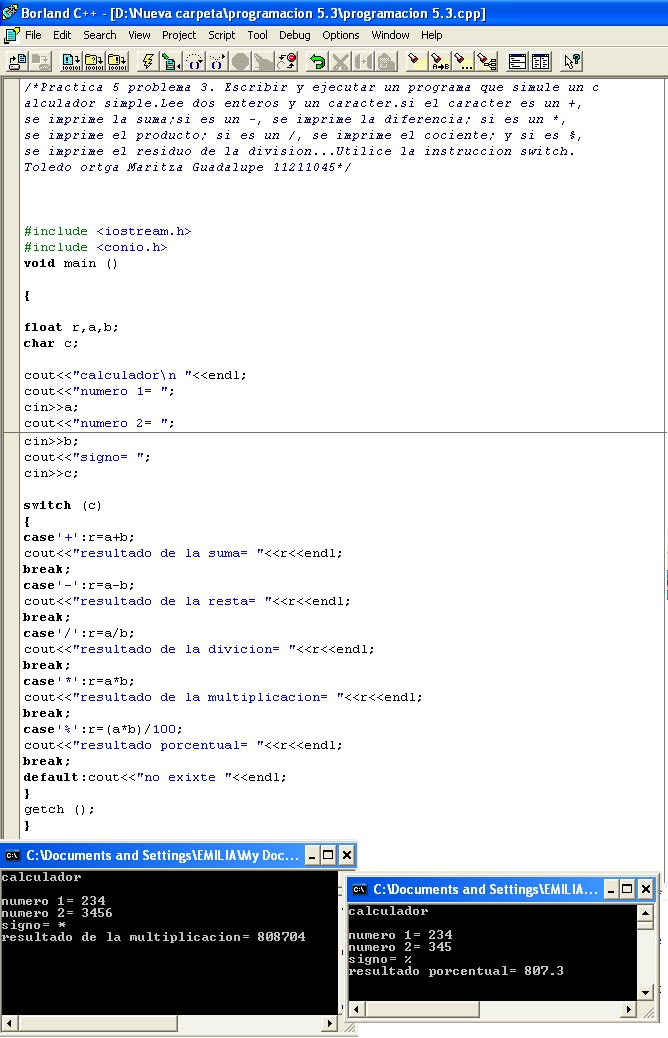Click the 'void main ()' line
The width and height of the screenshot is (668, 1038).
71,263
